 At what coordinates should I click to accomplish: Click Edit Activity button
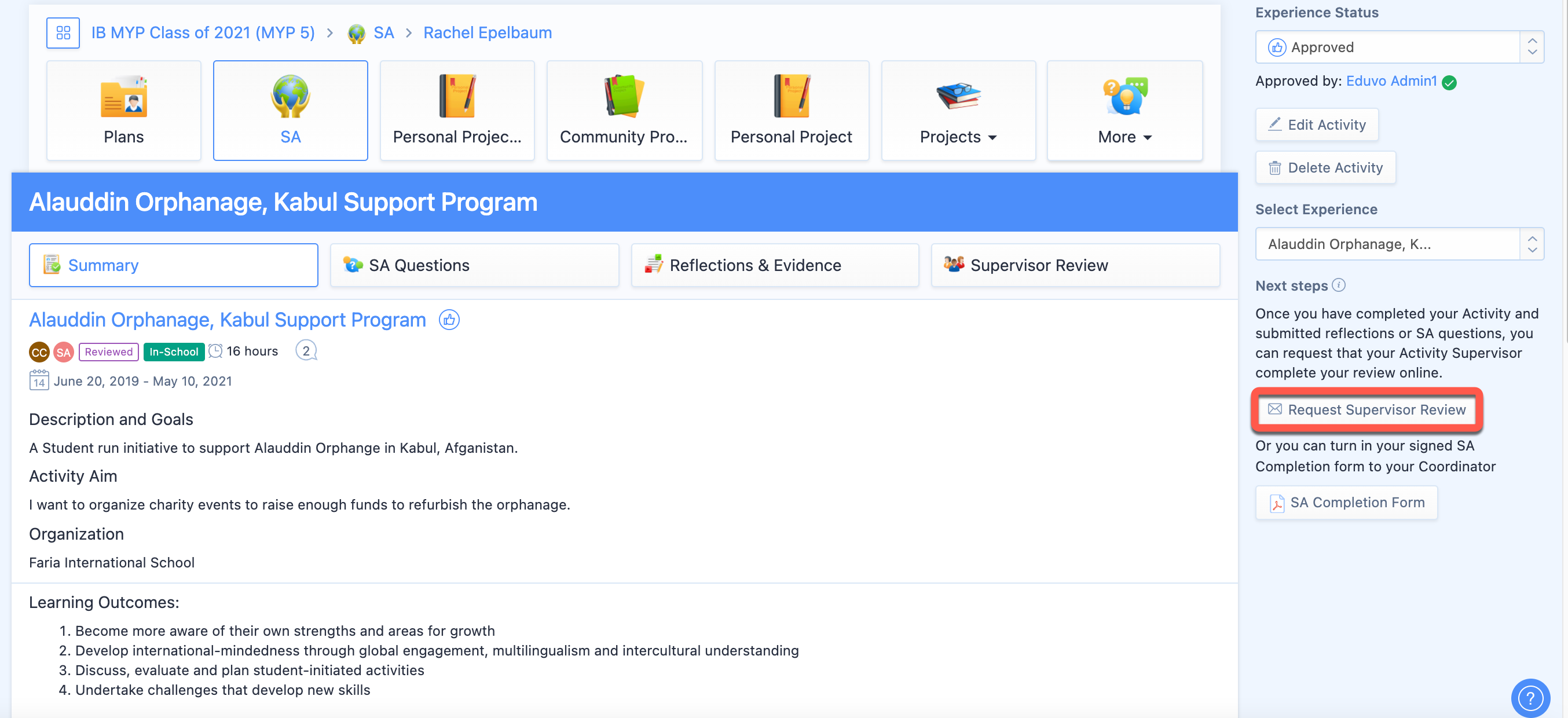pos(1317,124)
